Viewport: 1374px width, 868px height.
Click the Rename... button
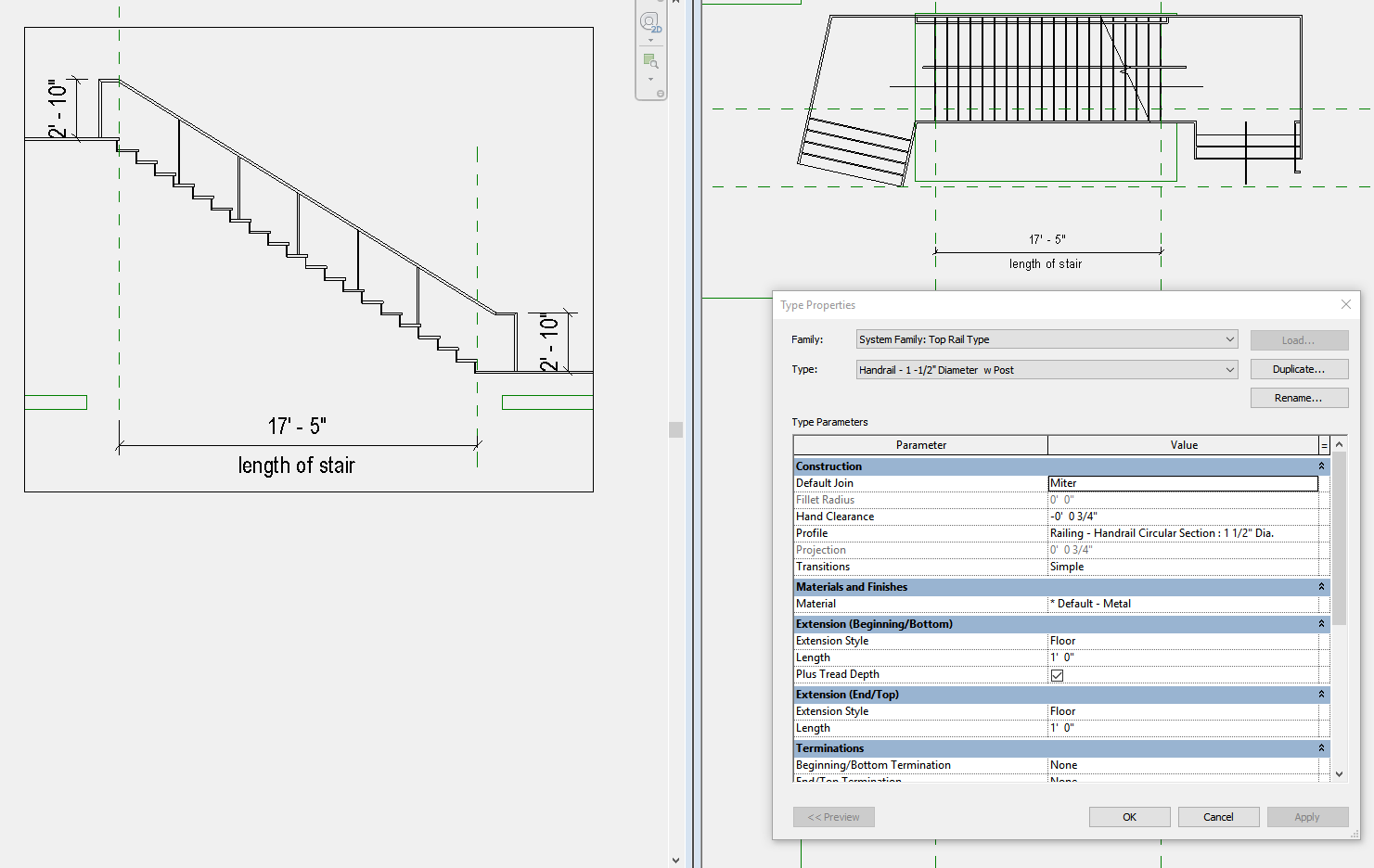(x=1298, y=398)
